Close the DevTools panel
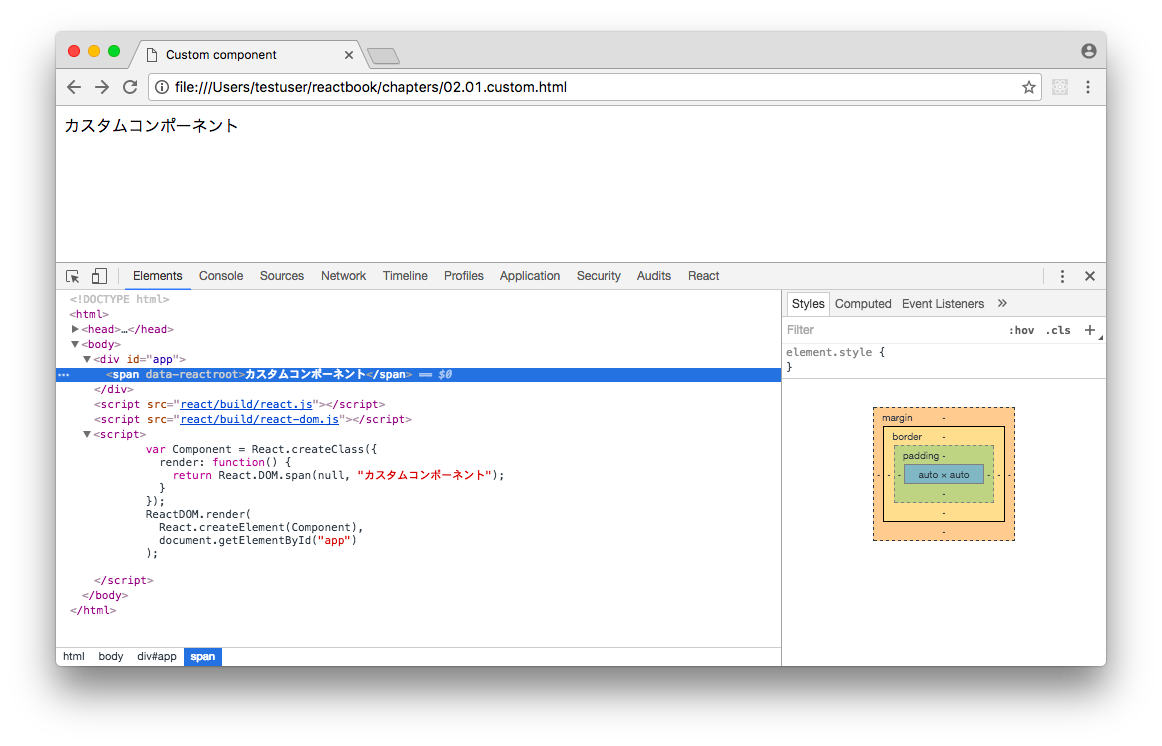Viewport: 1162px width, 746px height. pyautogui.click(x=1090, y=276)
